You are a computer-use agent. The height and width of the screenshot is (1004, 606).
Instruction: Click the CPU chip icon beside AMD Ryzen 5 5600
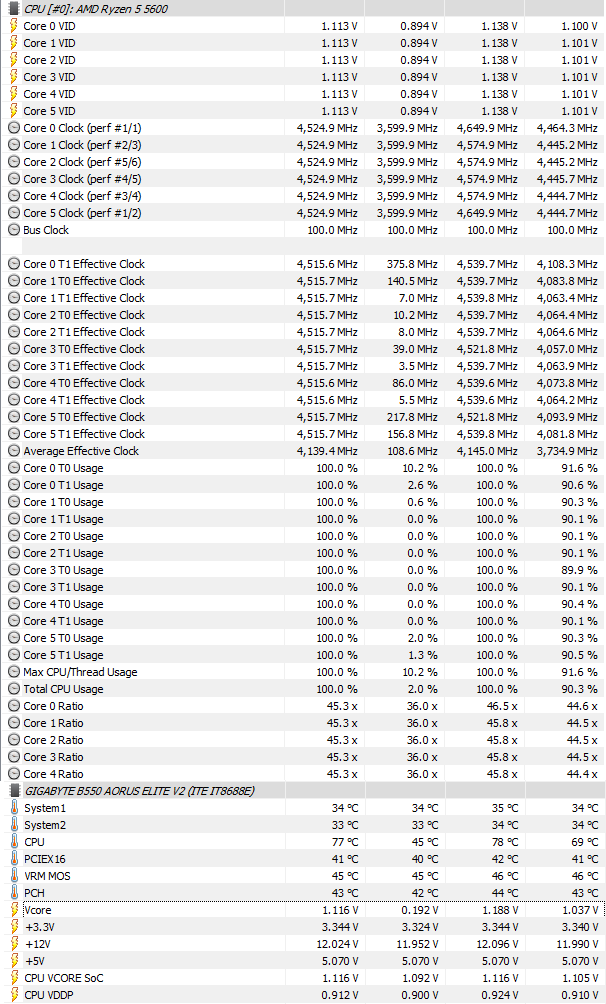pyautogui.click(x=13, y=9)
